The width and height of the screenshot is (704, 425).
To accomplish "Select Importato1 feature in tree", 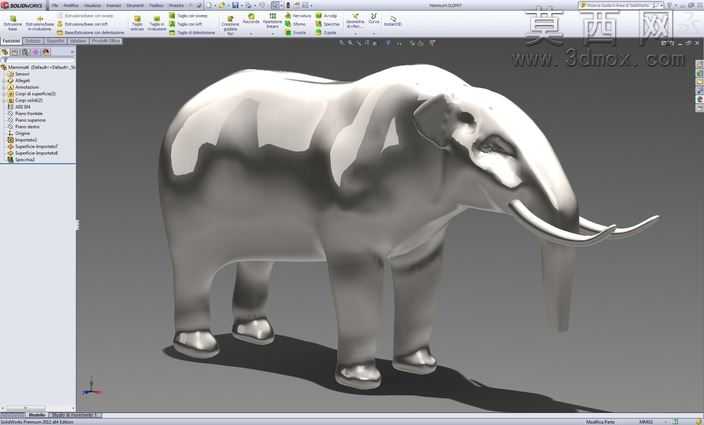I will coord(26,140).
